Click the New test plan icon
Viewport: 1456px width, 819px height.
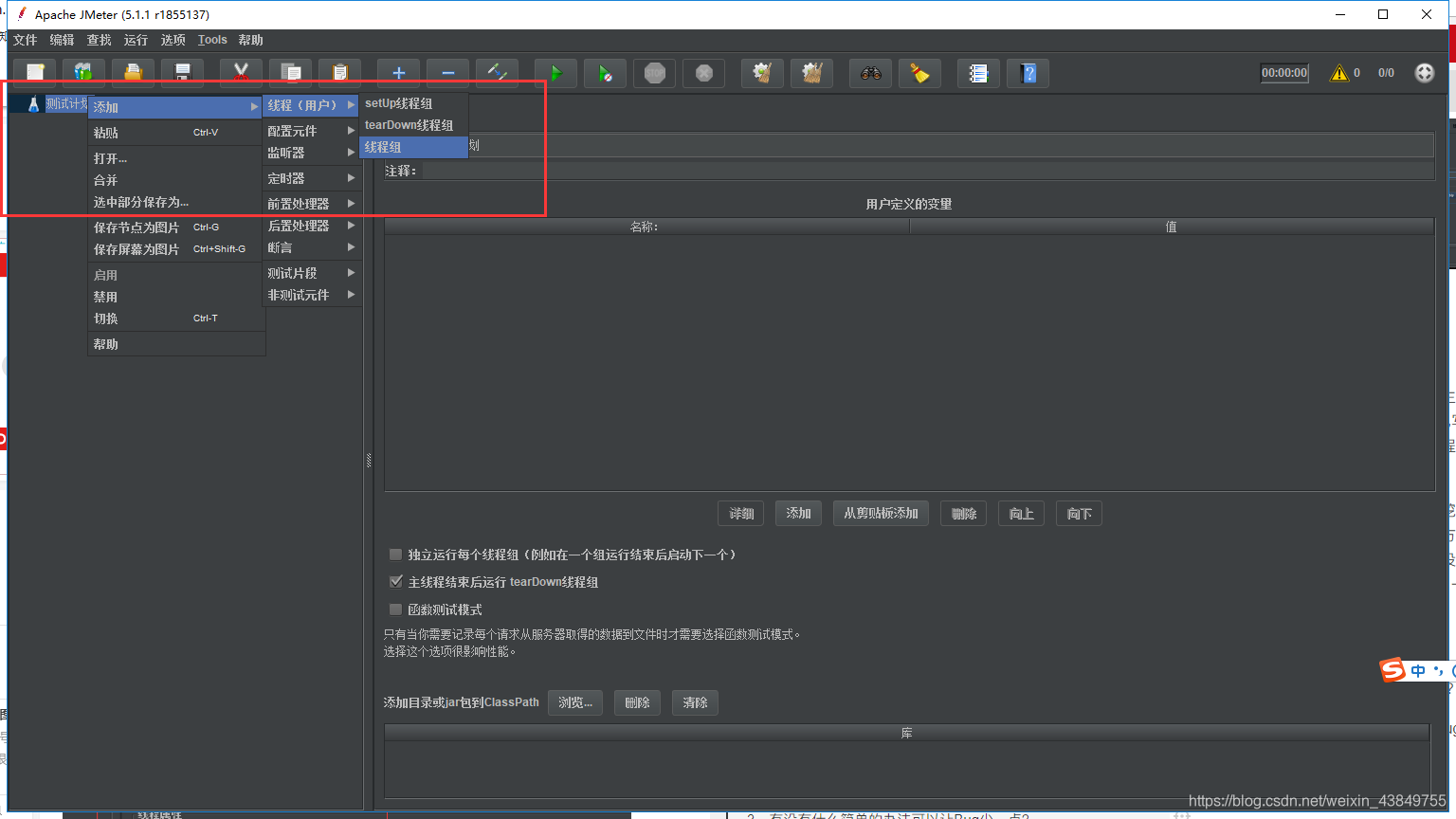pyautogui.click(x=35, y=73)
